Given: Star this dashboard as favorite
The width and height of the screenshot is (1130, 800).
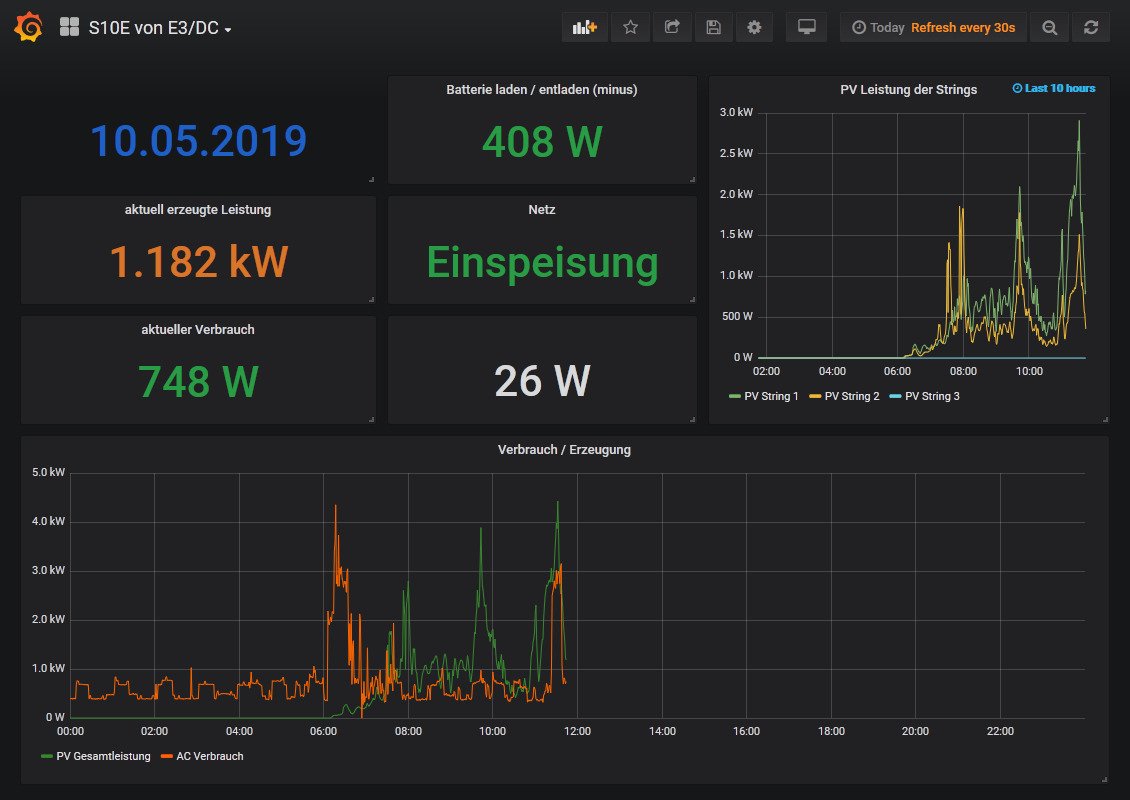Looking at the screenshot, I should click(630, 28).
